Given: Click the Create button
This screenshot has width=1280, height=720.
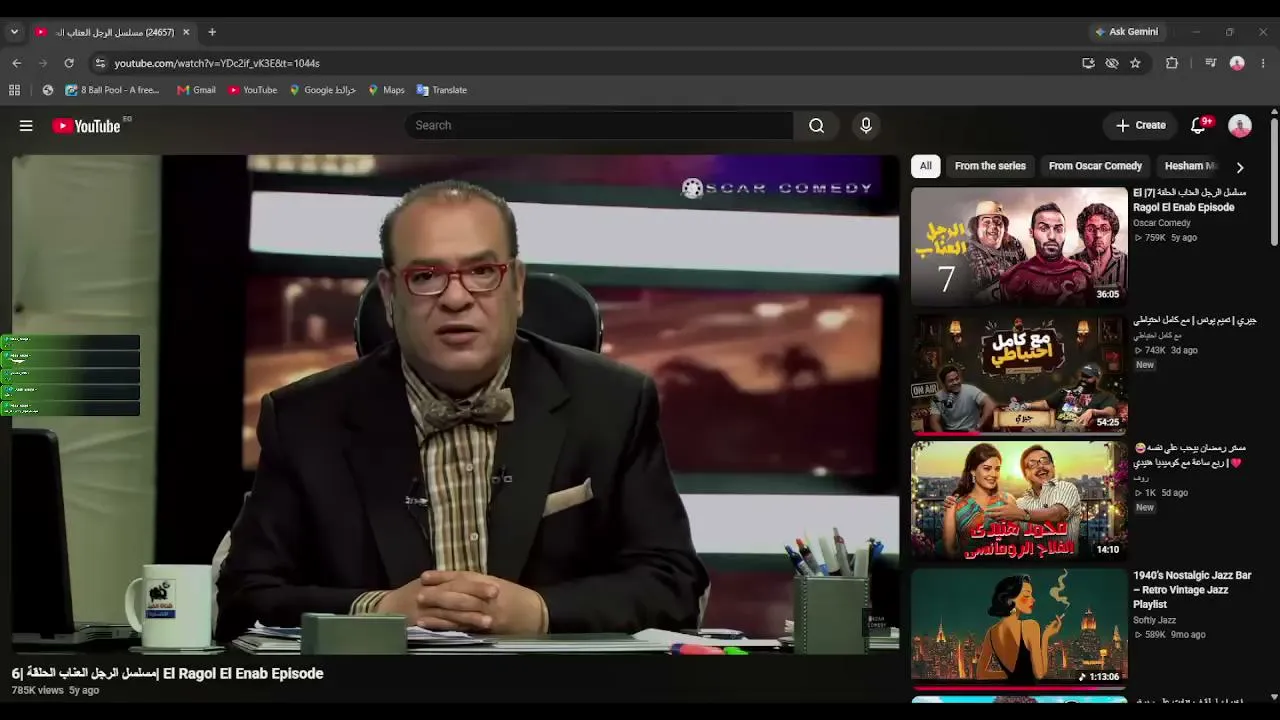Looking at the screenshot, I should [x=1141, y=125].
